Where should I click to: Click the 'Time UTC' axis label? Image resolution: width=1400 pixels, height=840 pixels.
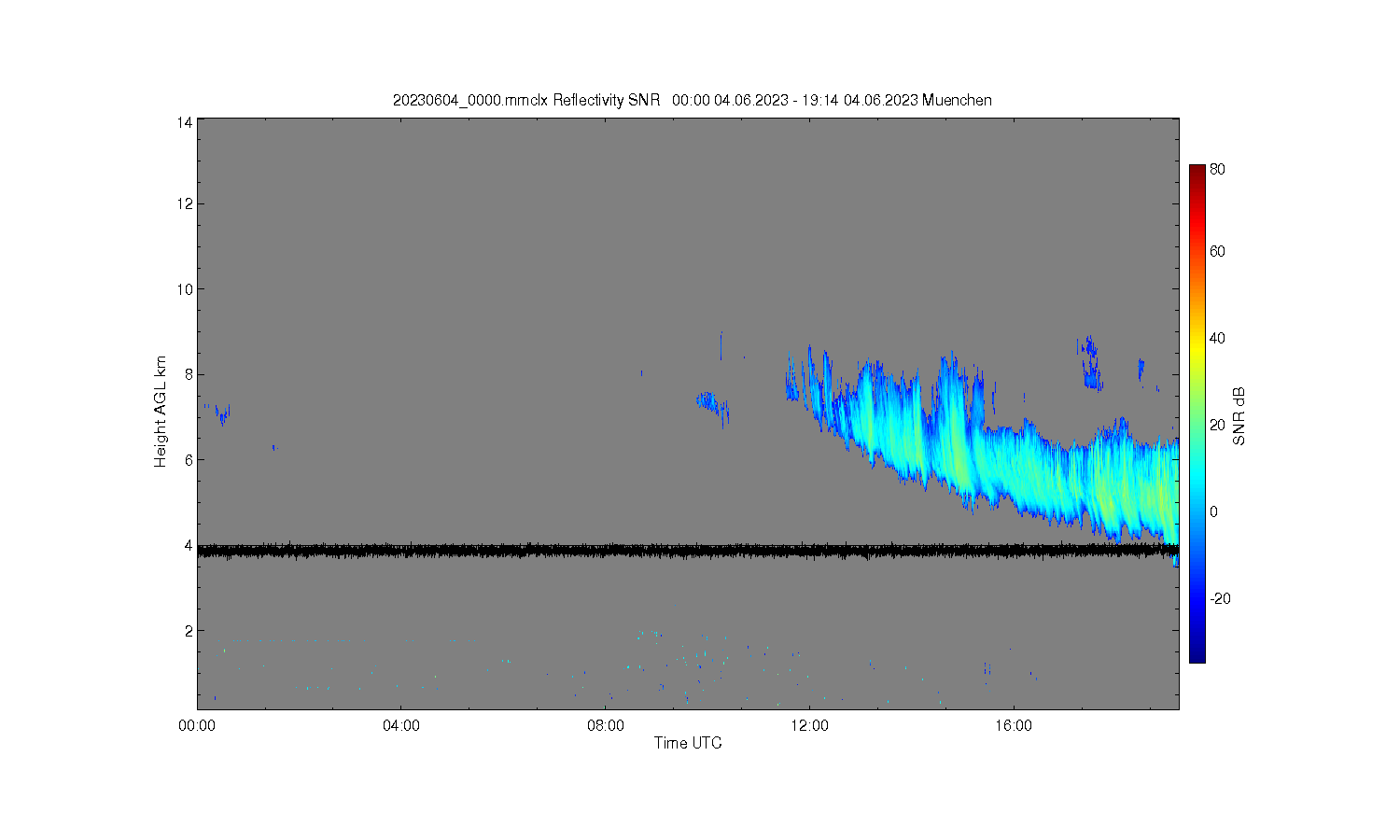(x=688, y=743)
